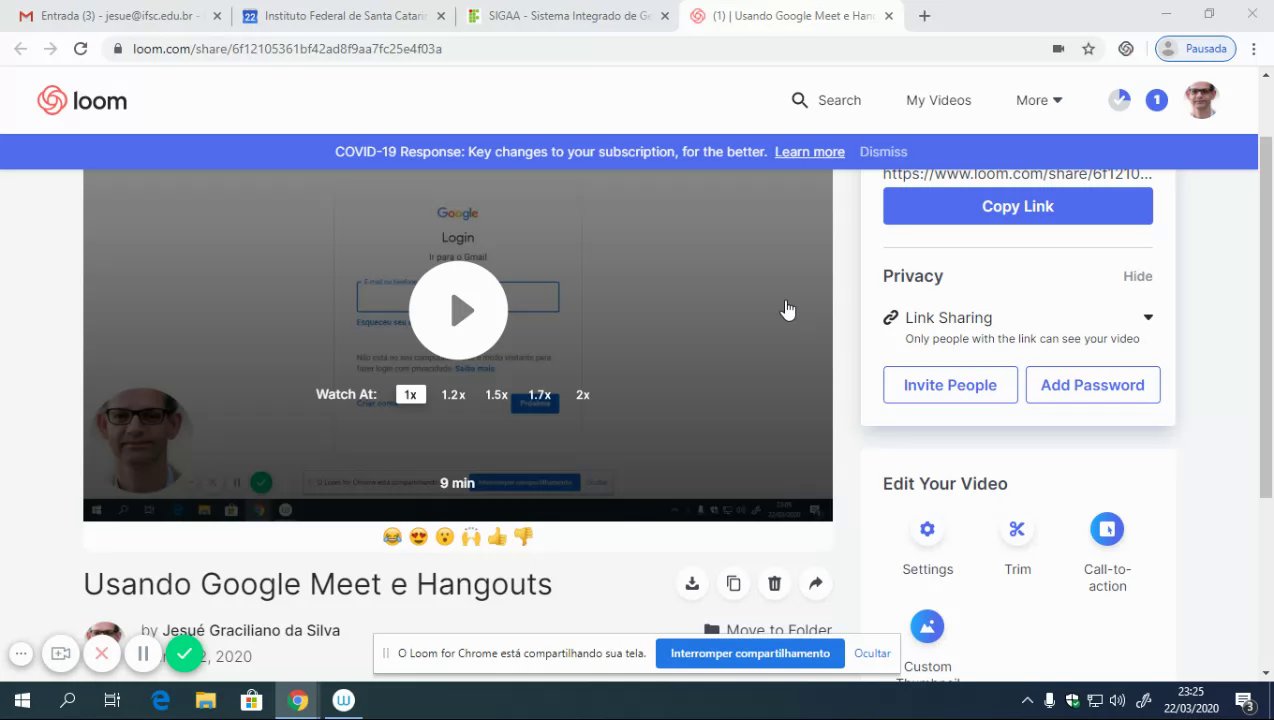This screenshot has width=1274, height=720.
Task: Open a new browser tab
Action: click(924, 16)
